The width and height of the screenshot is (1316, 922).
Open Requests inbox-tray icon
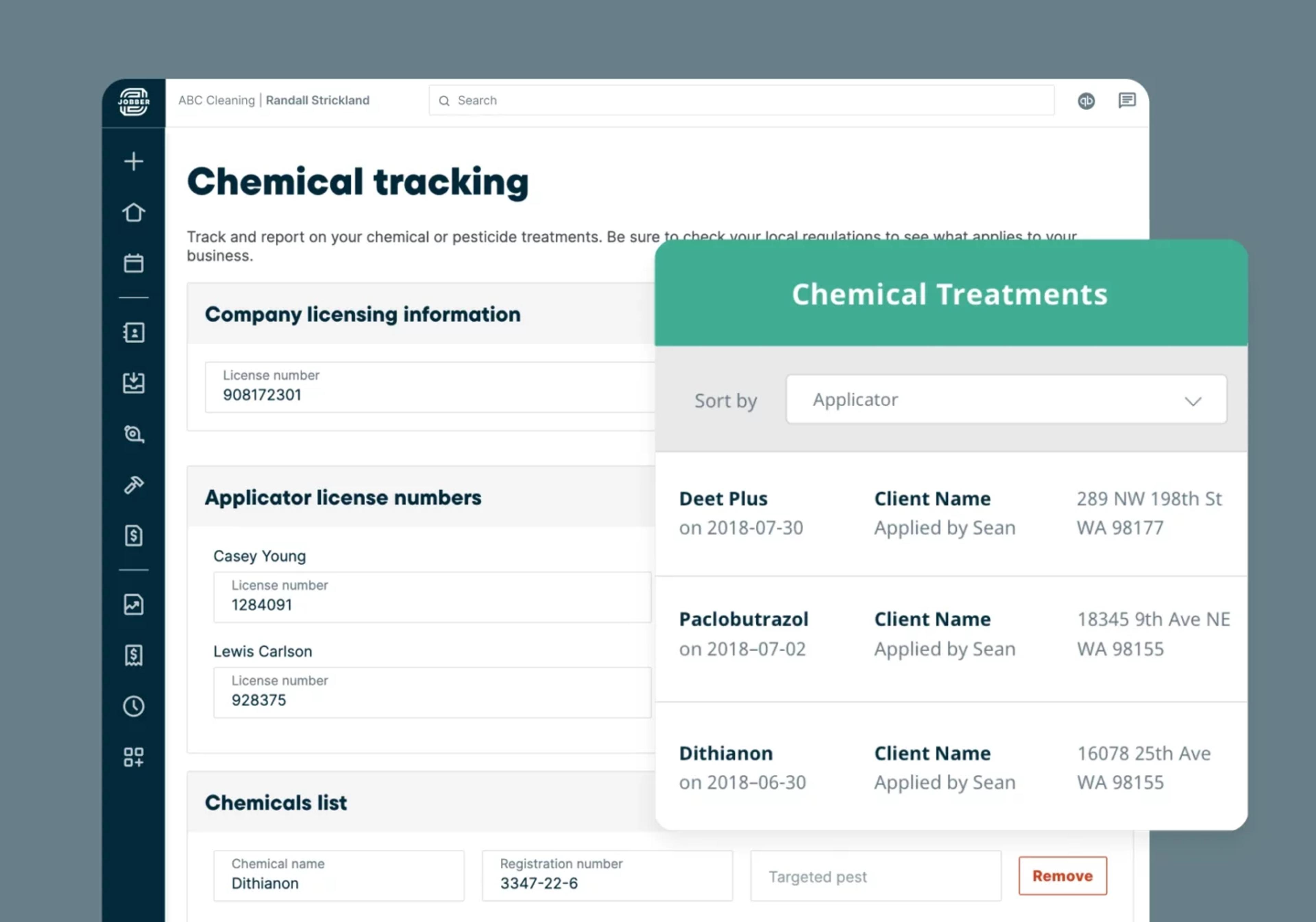coord(134,383)
